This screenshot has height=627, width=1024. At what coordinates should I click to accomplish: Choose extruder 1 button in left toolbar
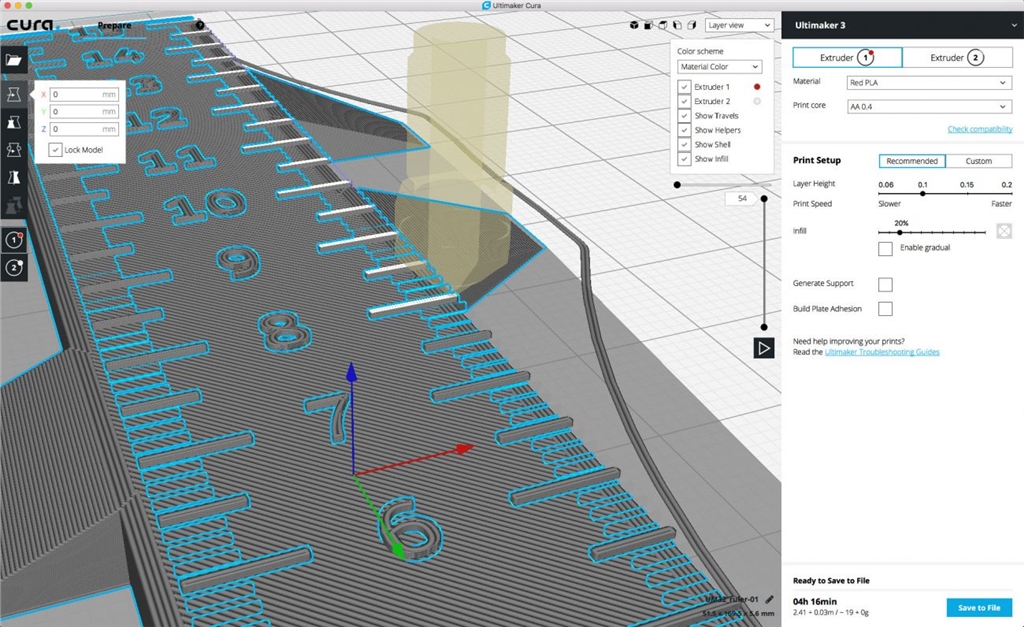click(x=14, y=241)
